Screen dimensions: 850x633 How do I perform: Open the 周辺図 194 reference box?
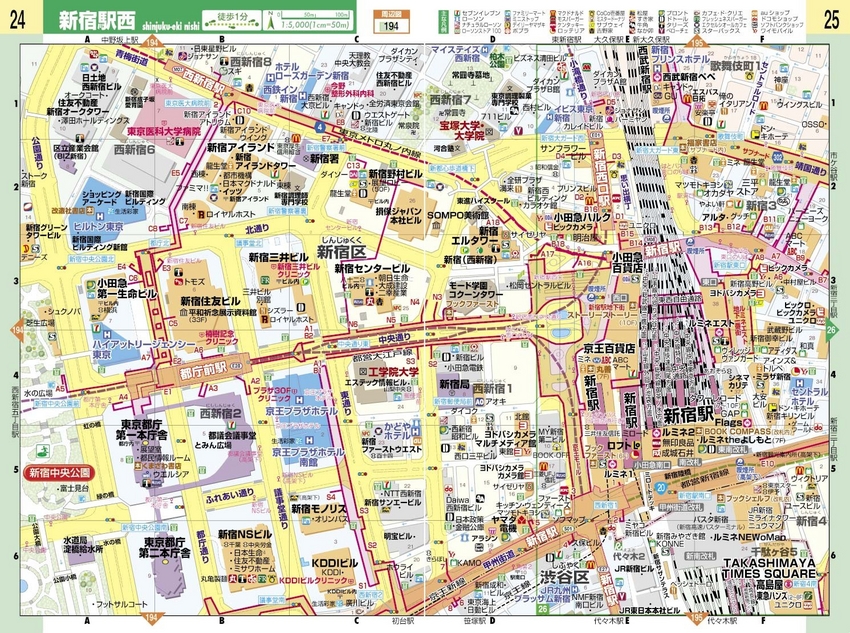390,22
